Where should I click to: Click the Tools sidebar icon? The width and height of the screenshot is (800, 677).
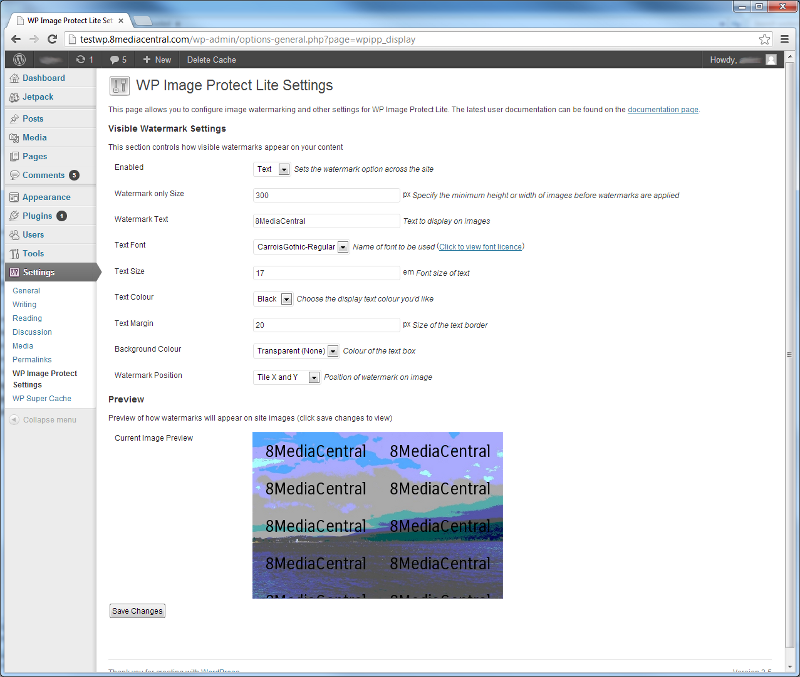pyautogui.click(x=14, y=254)
